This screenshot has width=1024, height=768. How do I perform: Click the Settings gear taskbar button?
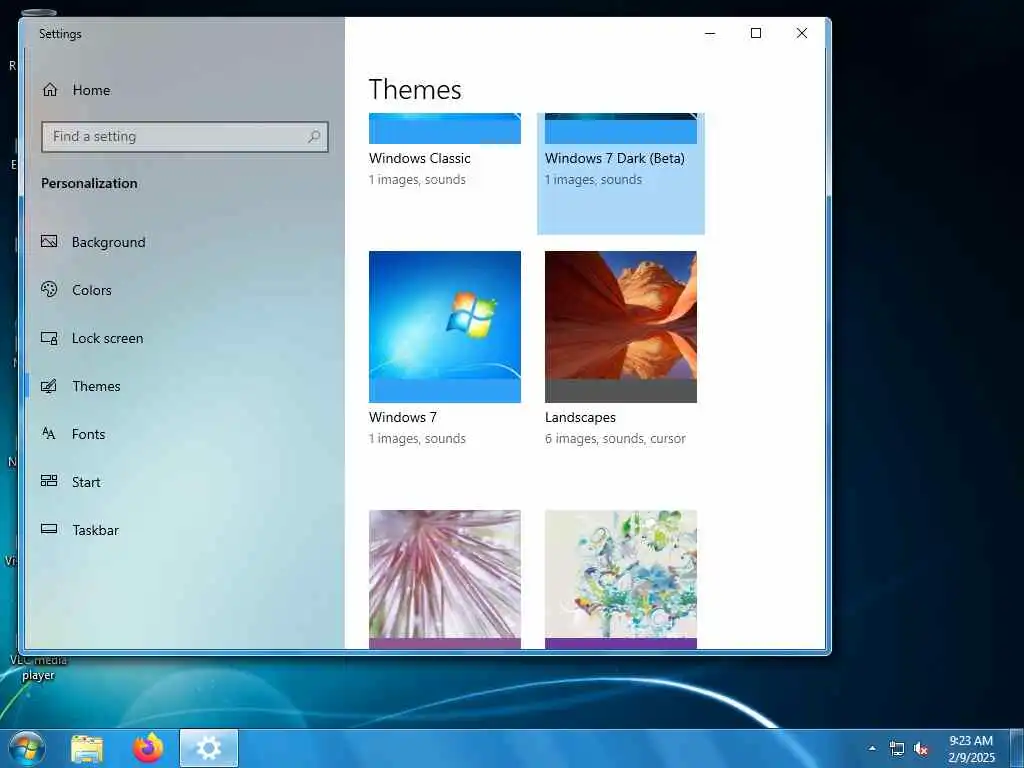click(209, 748)
